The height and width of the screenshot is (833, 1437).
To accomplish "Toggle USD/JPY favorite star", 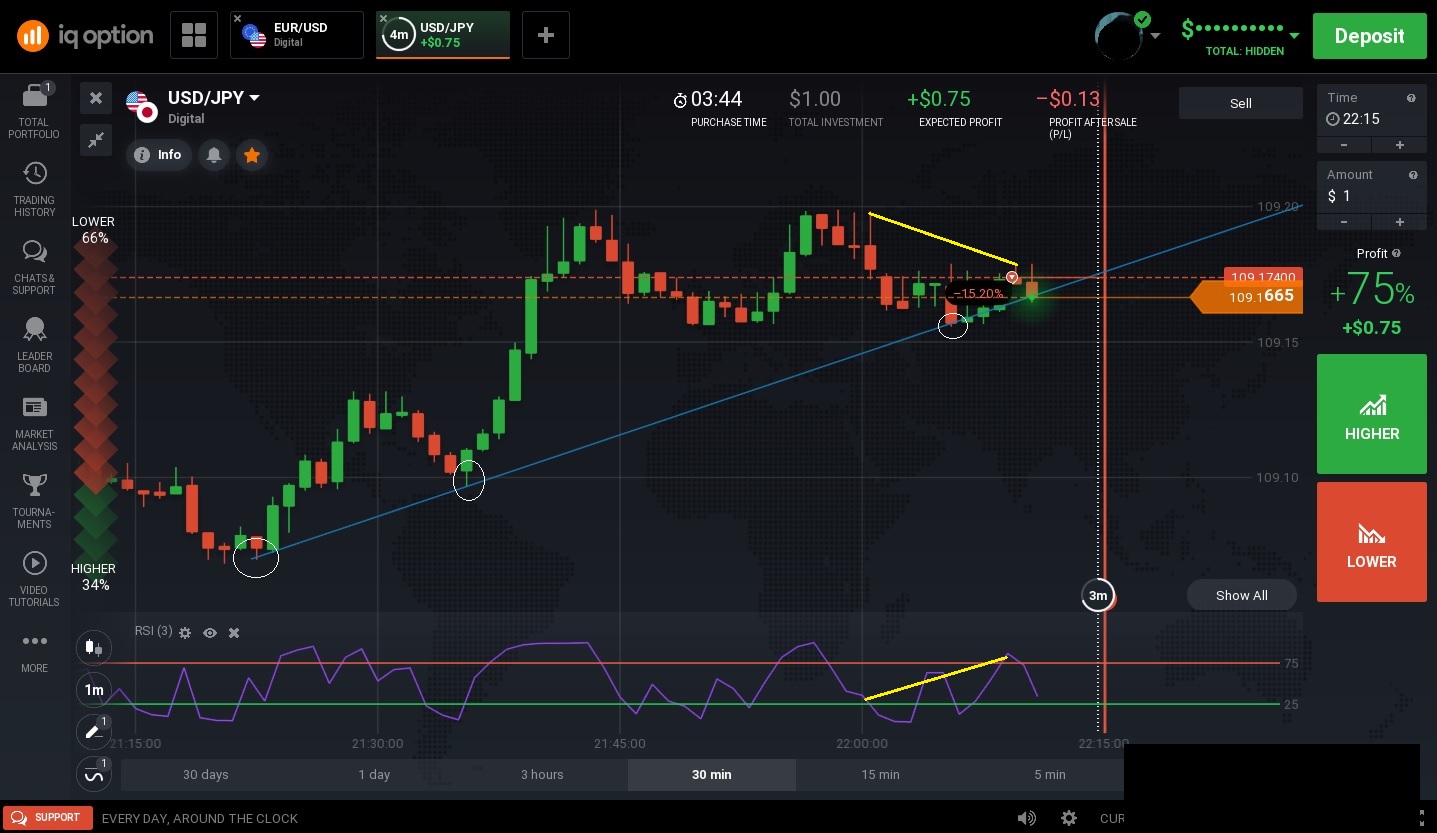I will point(252,155).
